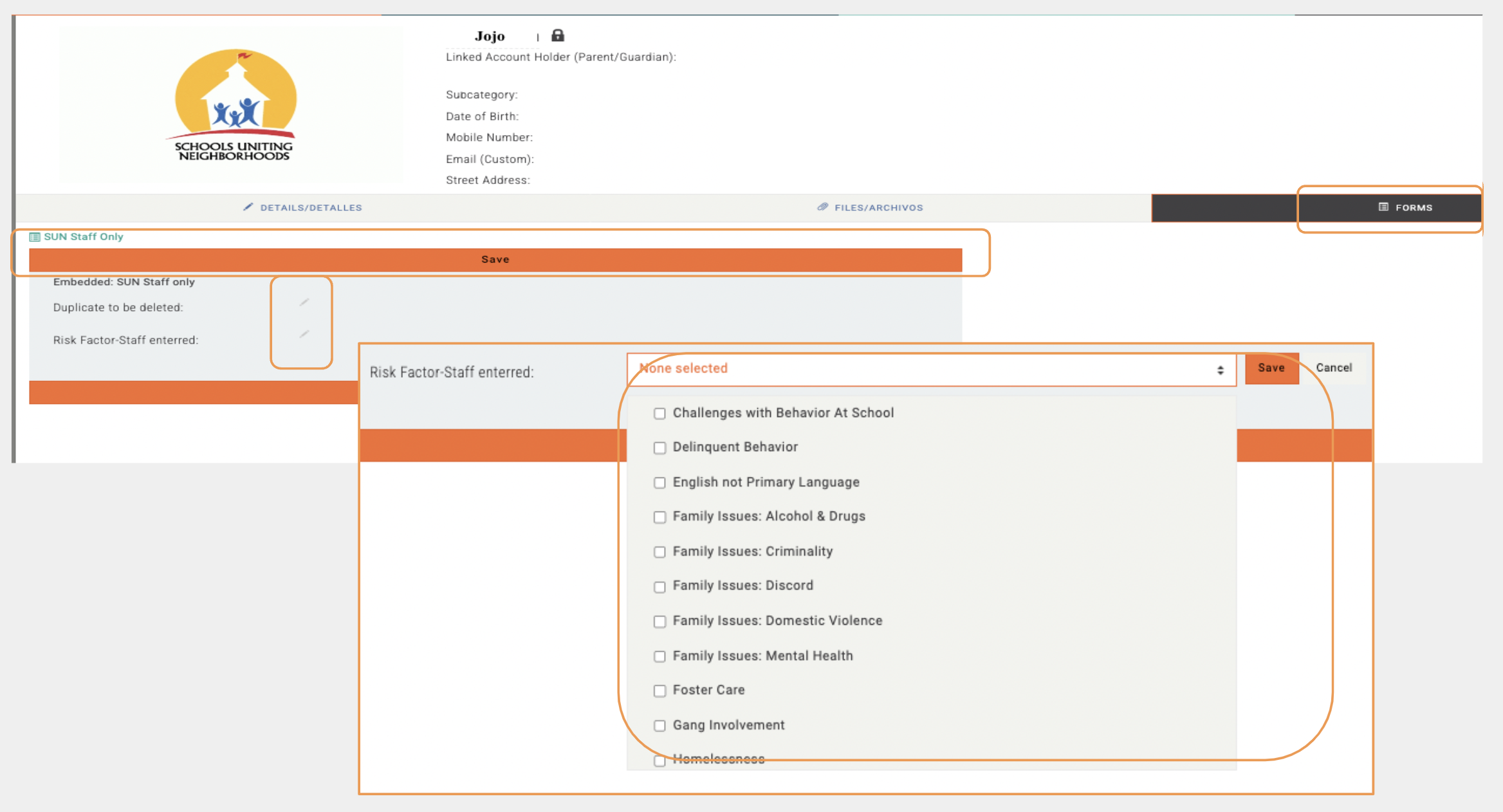The width and height of the screenshot is (1503, 812).
Task: Click the lock icon beside Jojo
Action: coord(558,35)
